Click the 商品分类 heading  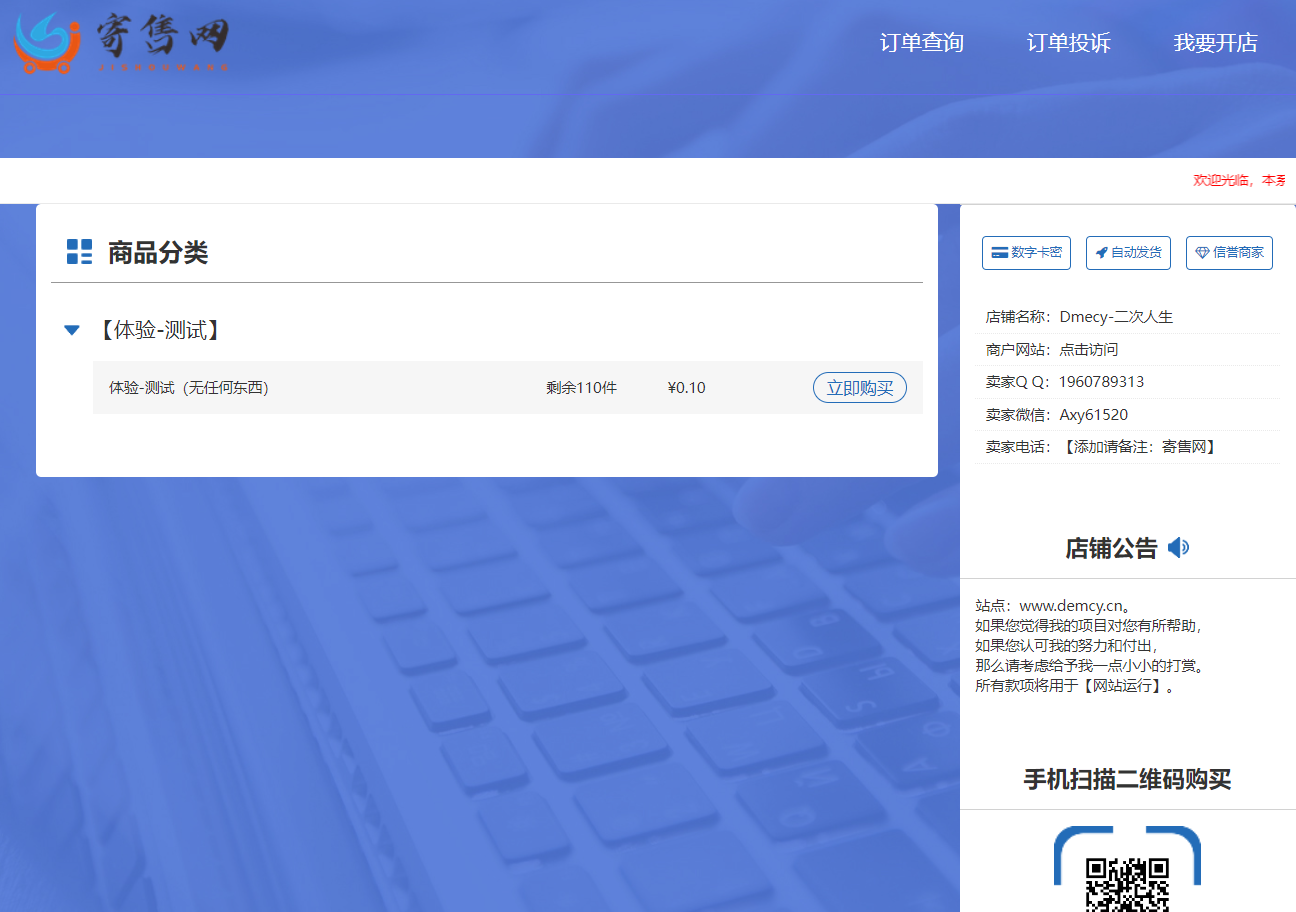(x=158, y=252)
